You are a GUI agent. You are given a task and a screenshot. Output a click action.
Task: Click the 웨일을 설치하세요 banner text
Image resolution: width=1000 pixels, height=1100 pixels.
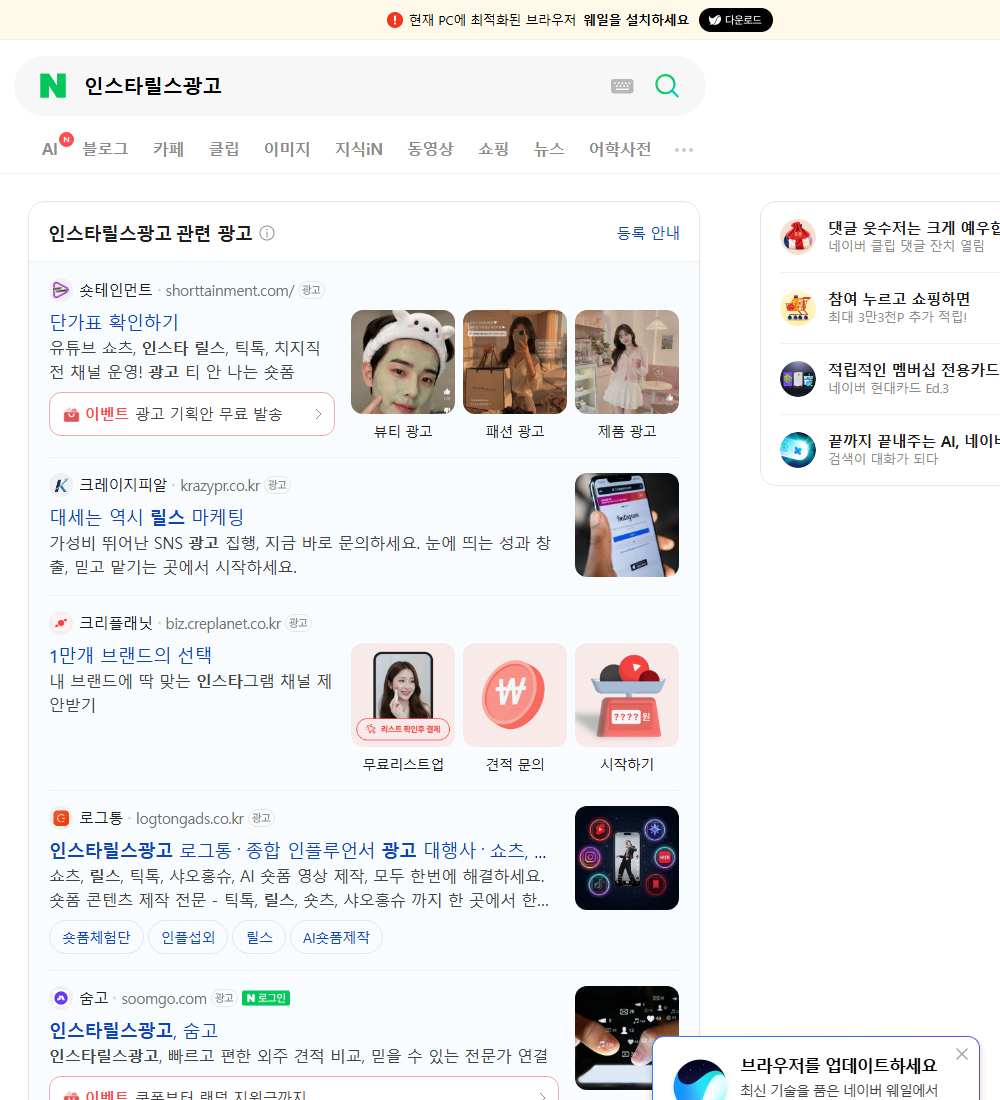636,20
